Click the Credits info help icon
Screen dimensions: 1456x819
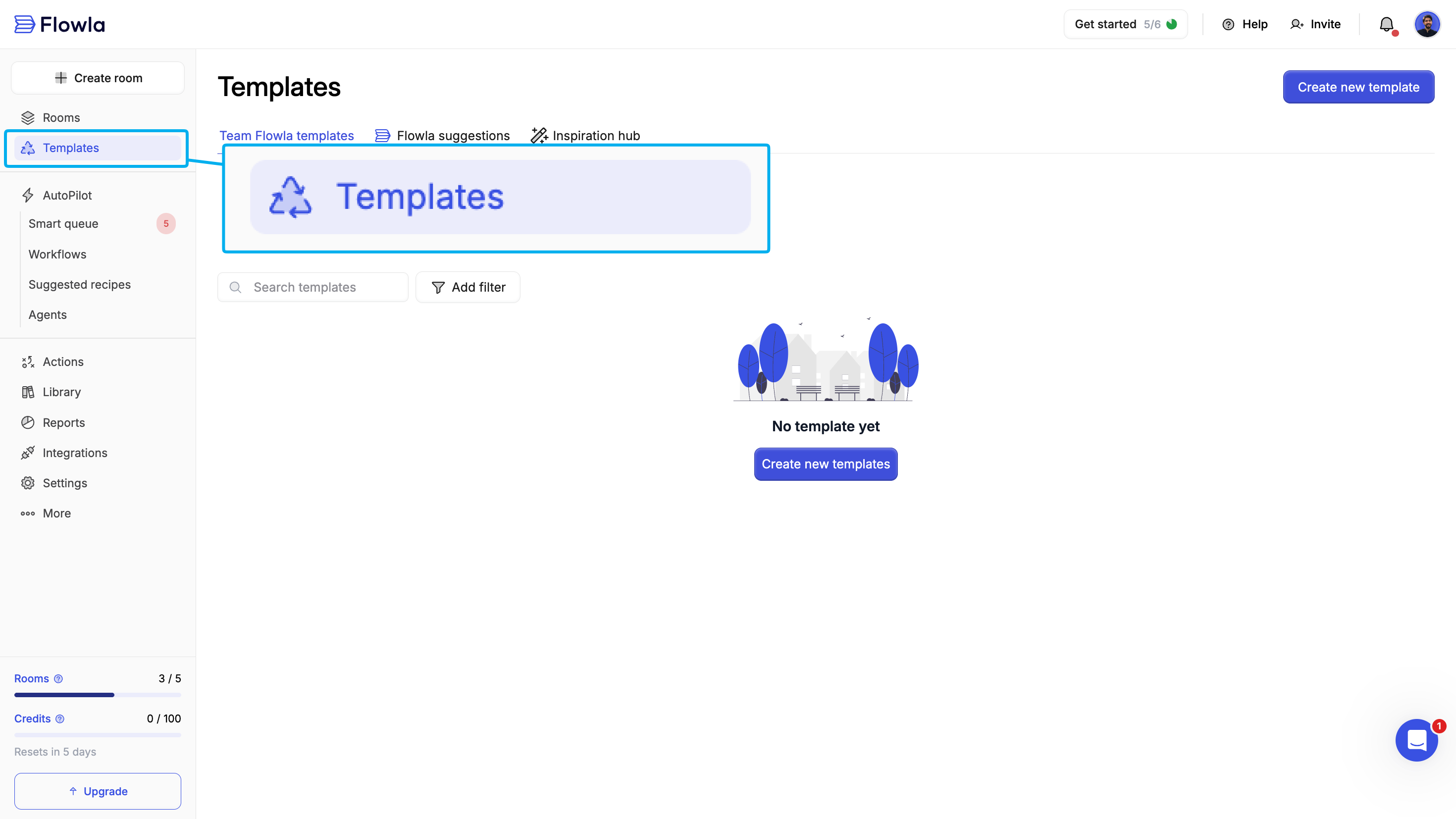(60, 718)
